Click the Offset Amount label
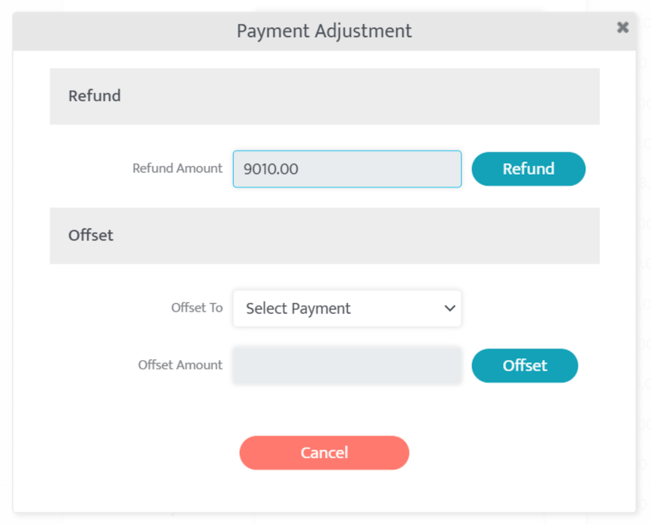Screen dimensions: 670x530 180,365
